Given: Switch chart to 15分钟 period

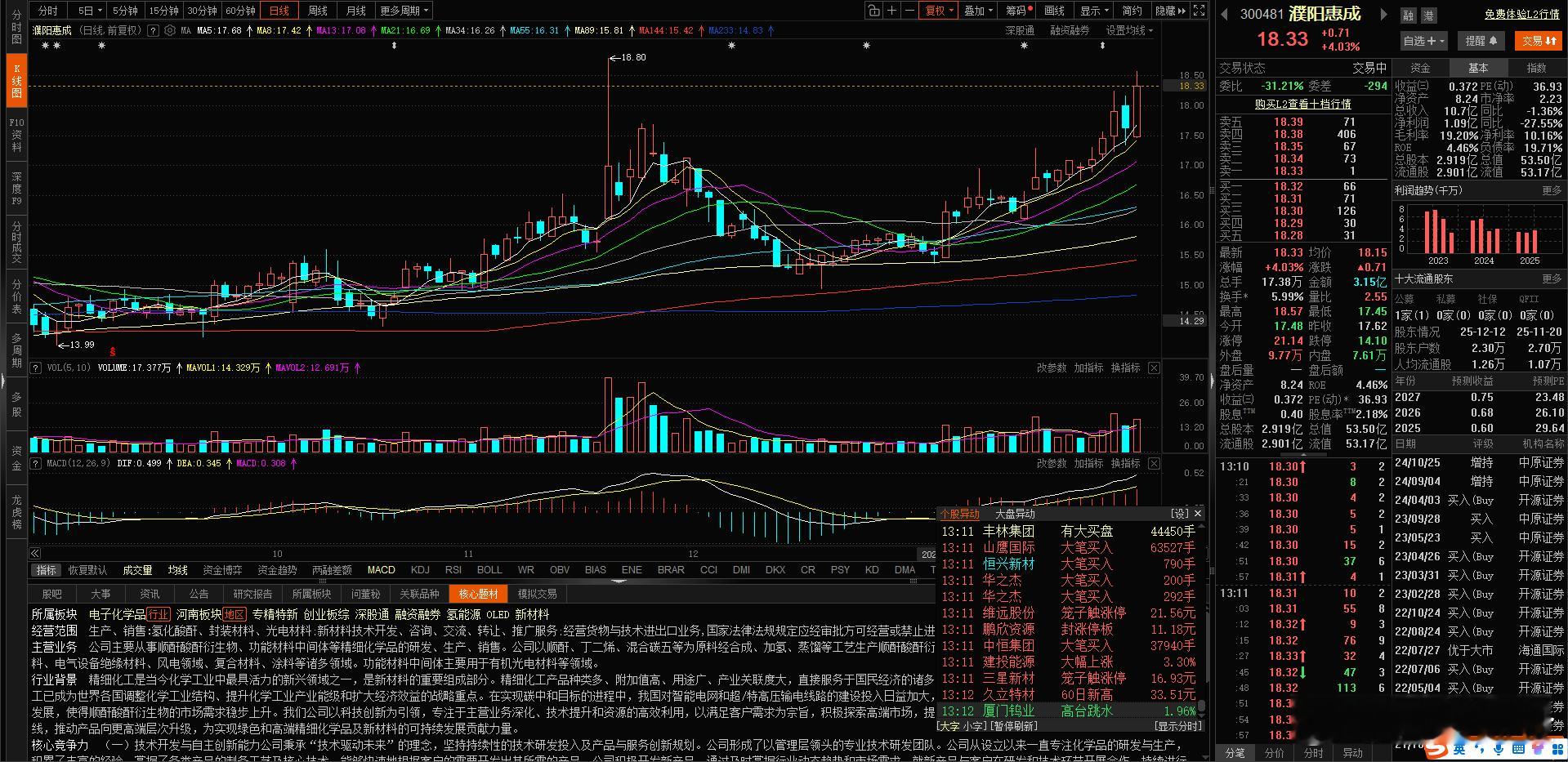Looking at the screenshot, I should (x=163, y=11).
